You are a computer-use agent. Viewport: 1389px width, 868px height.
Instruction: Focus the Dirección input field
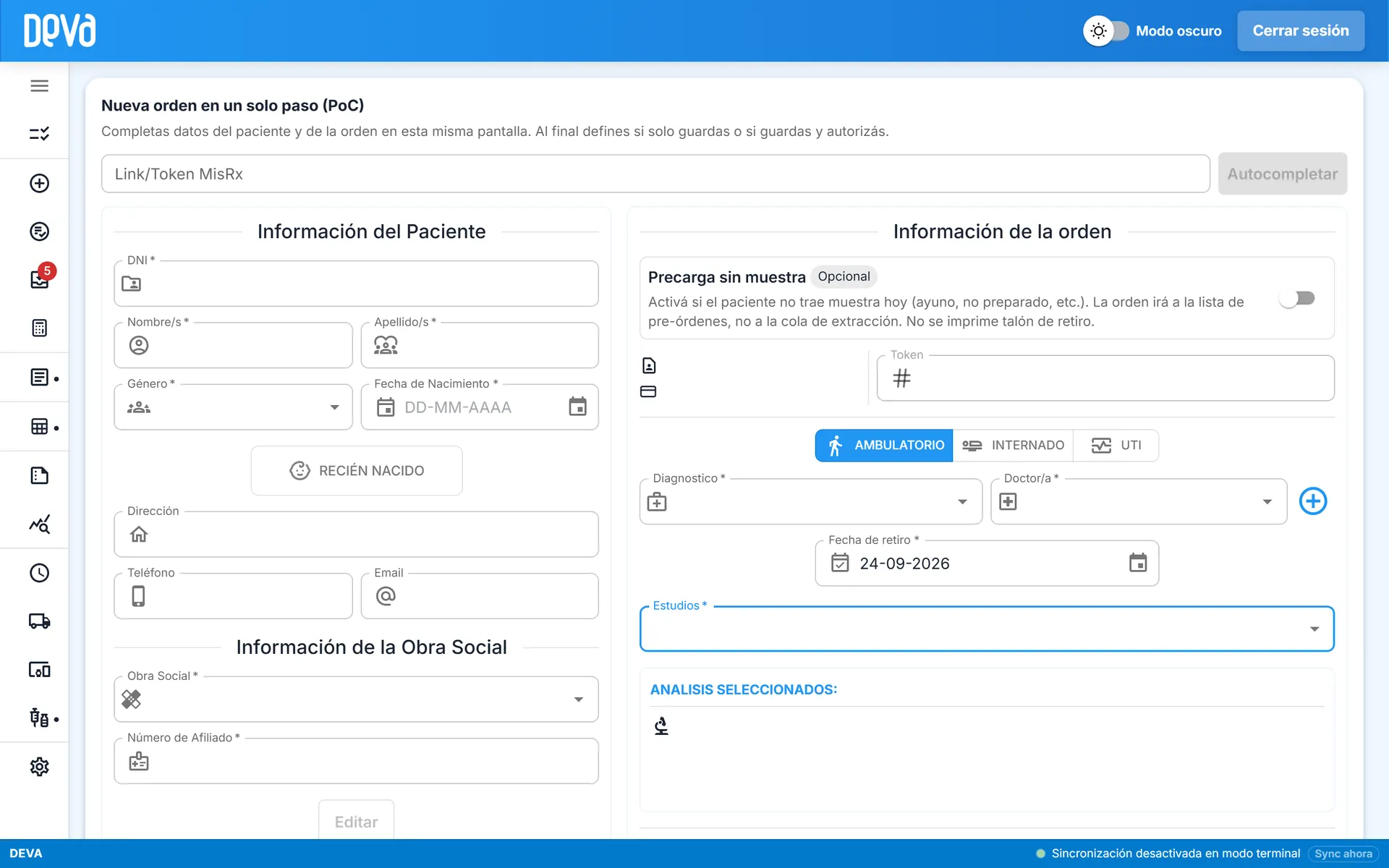pyautogui.click(x=356, y=534)
